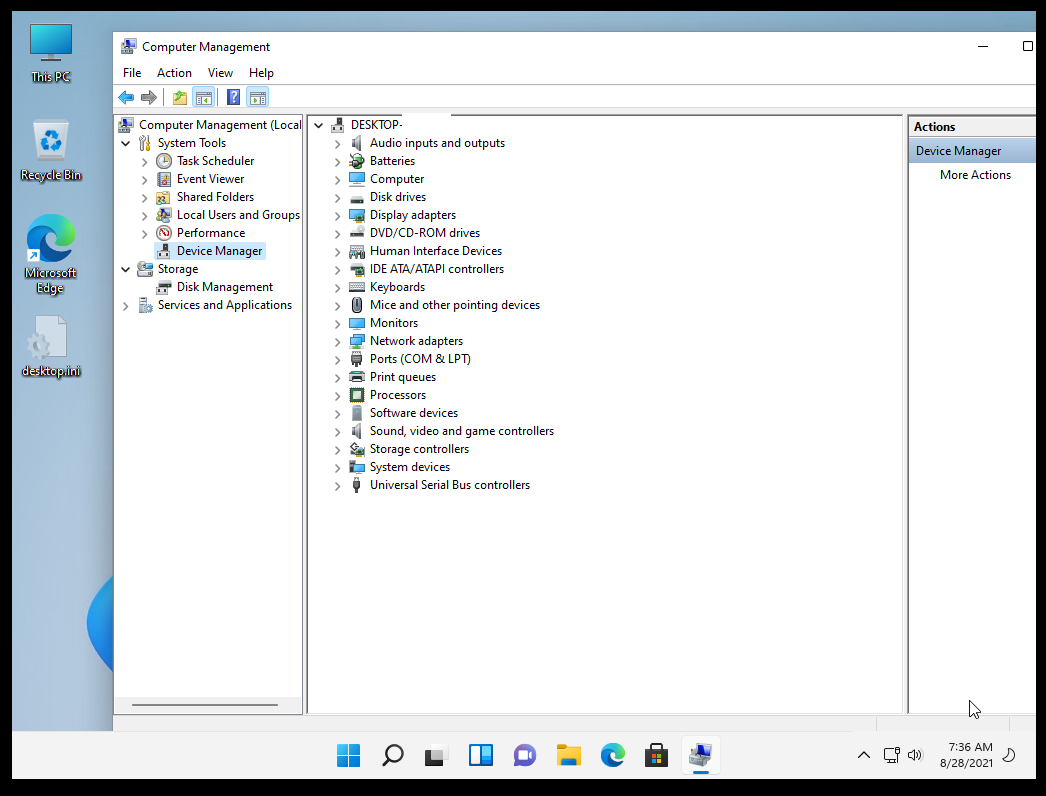Screen dimensions: 1046x796
Task: Open Microsoft Store from the taskbar
Action: click(x=656, y=755)
